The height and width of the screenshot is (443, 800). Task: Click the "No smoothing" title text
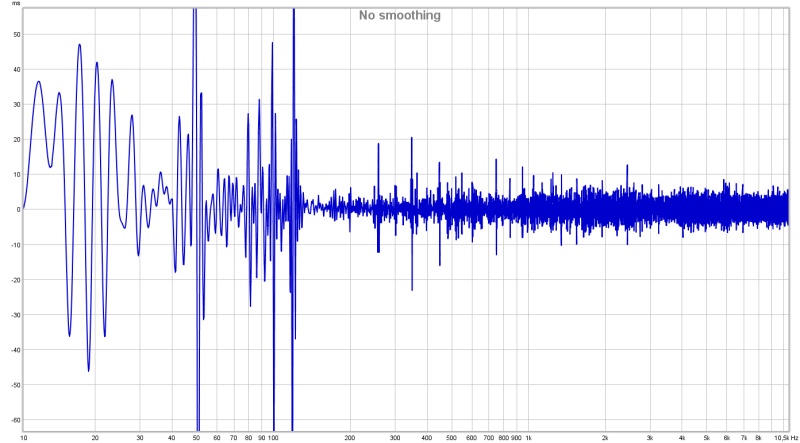click(399, 15)
